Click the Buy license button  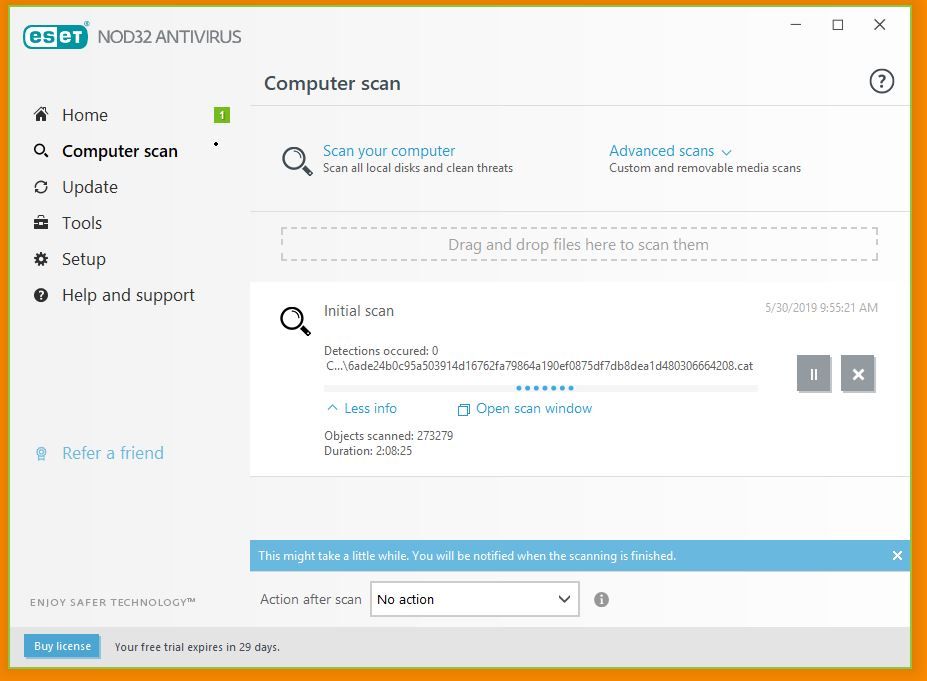tap(62, 646)
